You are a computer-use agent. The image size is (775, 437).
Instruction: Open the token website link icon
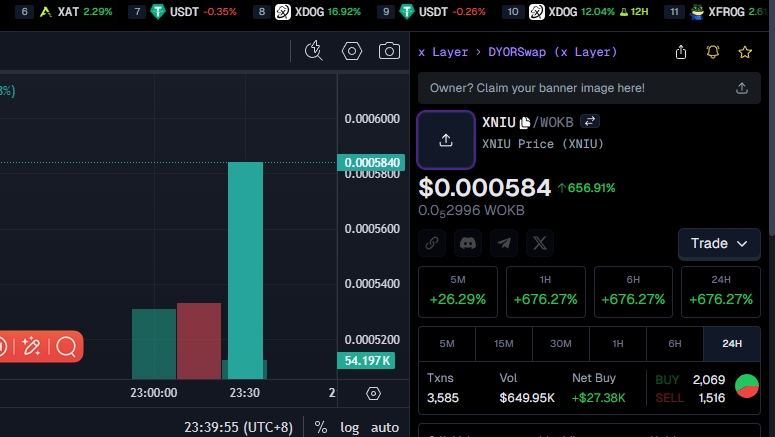click(x=432, y=243)
